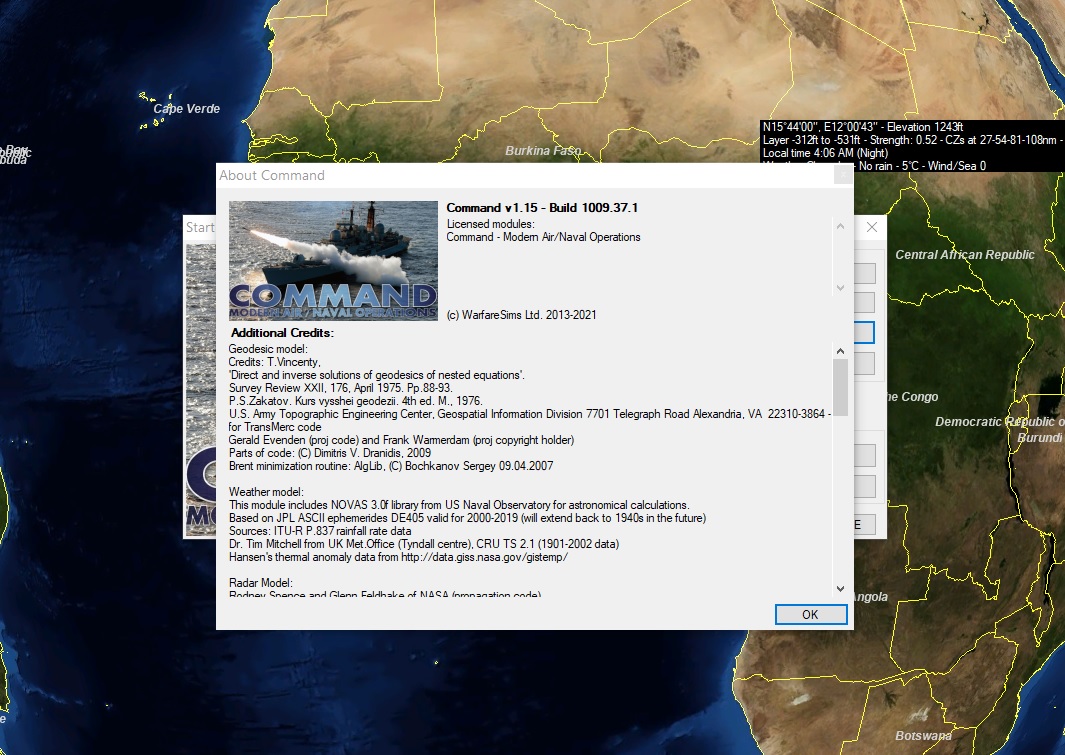1065x755 pixels.
Task: Click Botswana label on map
Action: point(923,735)
